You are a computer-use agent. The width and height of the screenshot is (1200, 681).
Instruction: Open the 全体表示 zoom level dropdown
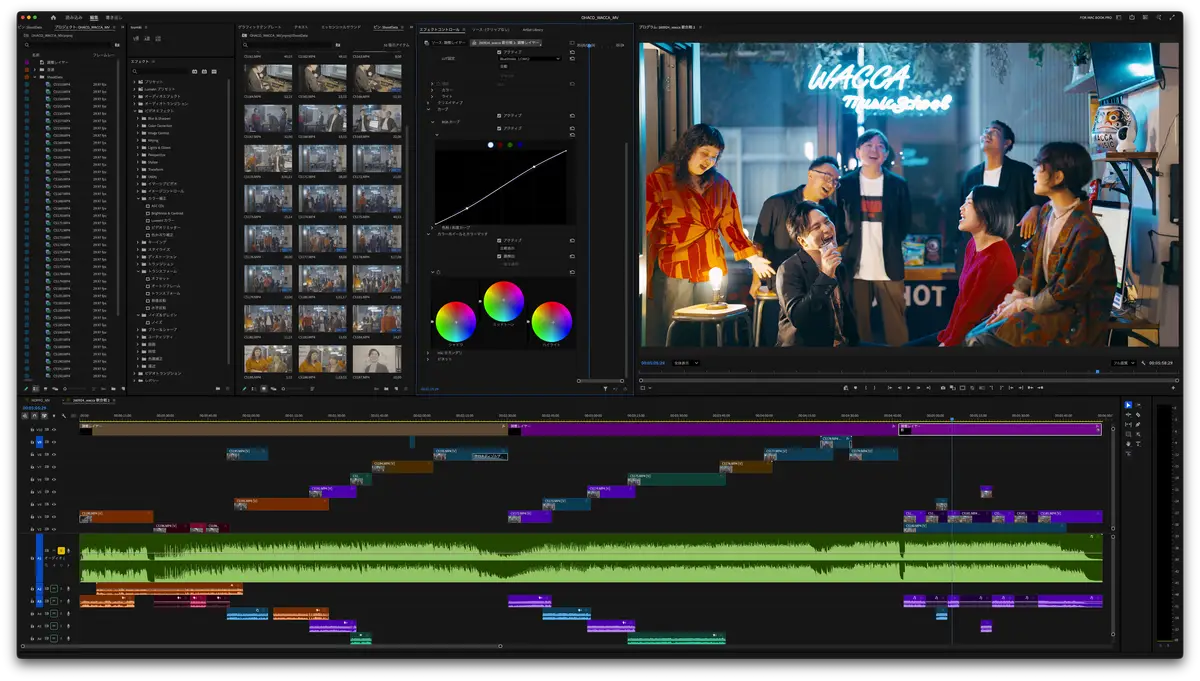[686, 363]
